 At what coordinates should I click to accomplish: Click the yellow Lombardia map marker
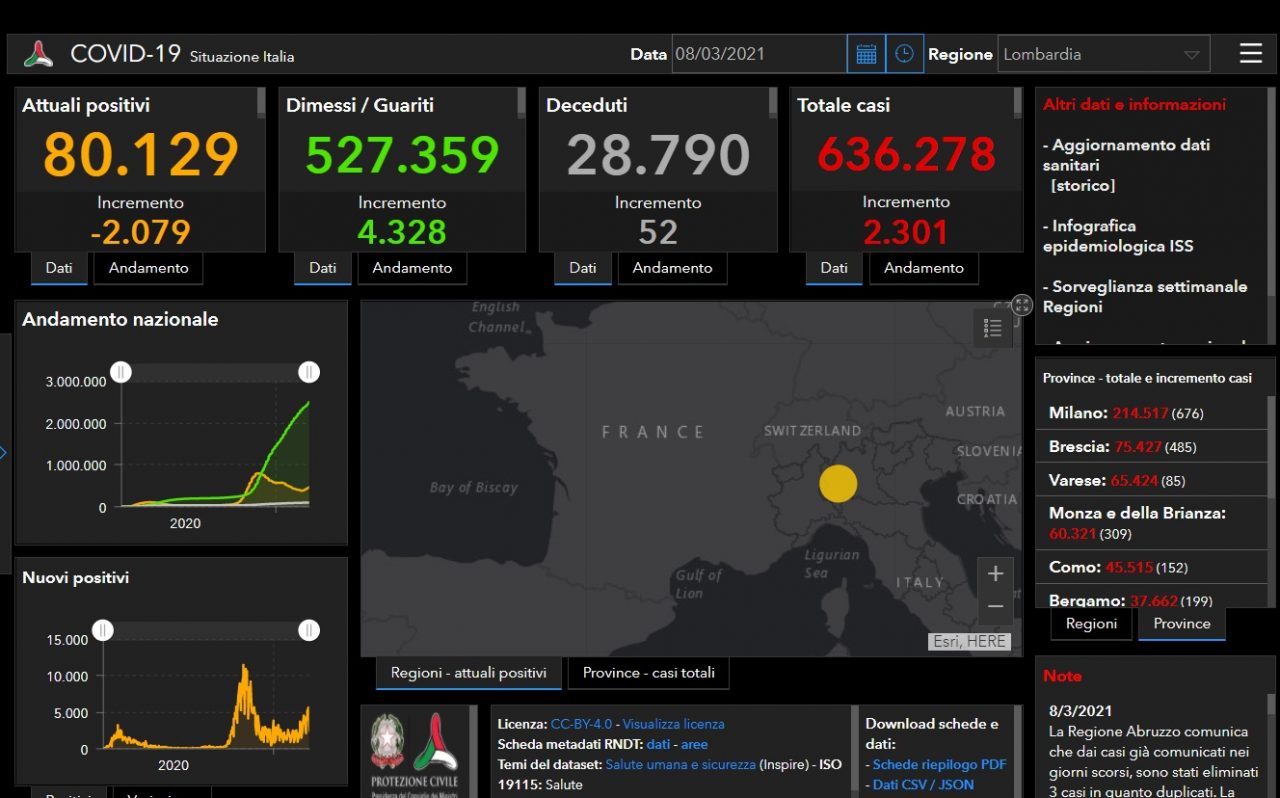click(838, 483)
